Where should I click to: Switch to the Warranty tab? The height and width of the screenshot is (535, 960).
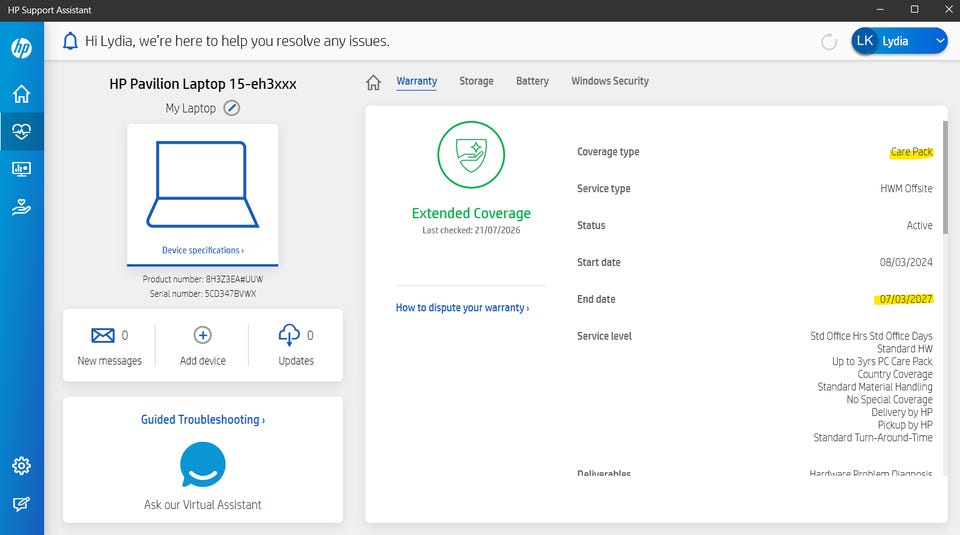416,81
